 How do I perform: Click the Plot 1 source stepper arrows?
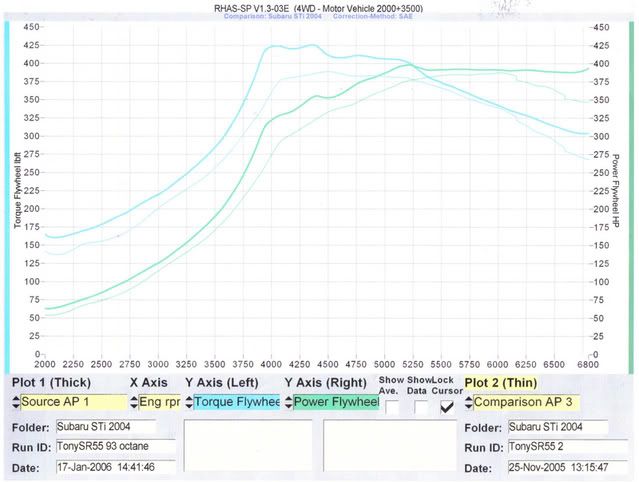(x=15, y=402)
